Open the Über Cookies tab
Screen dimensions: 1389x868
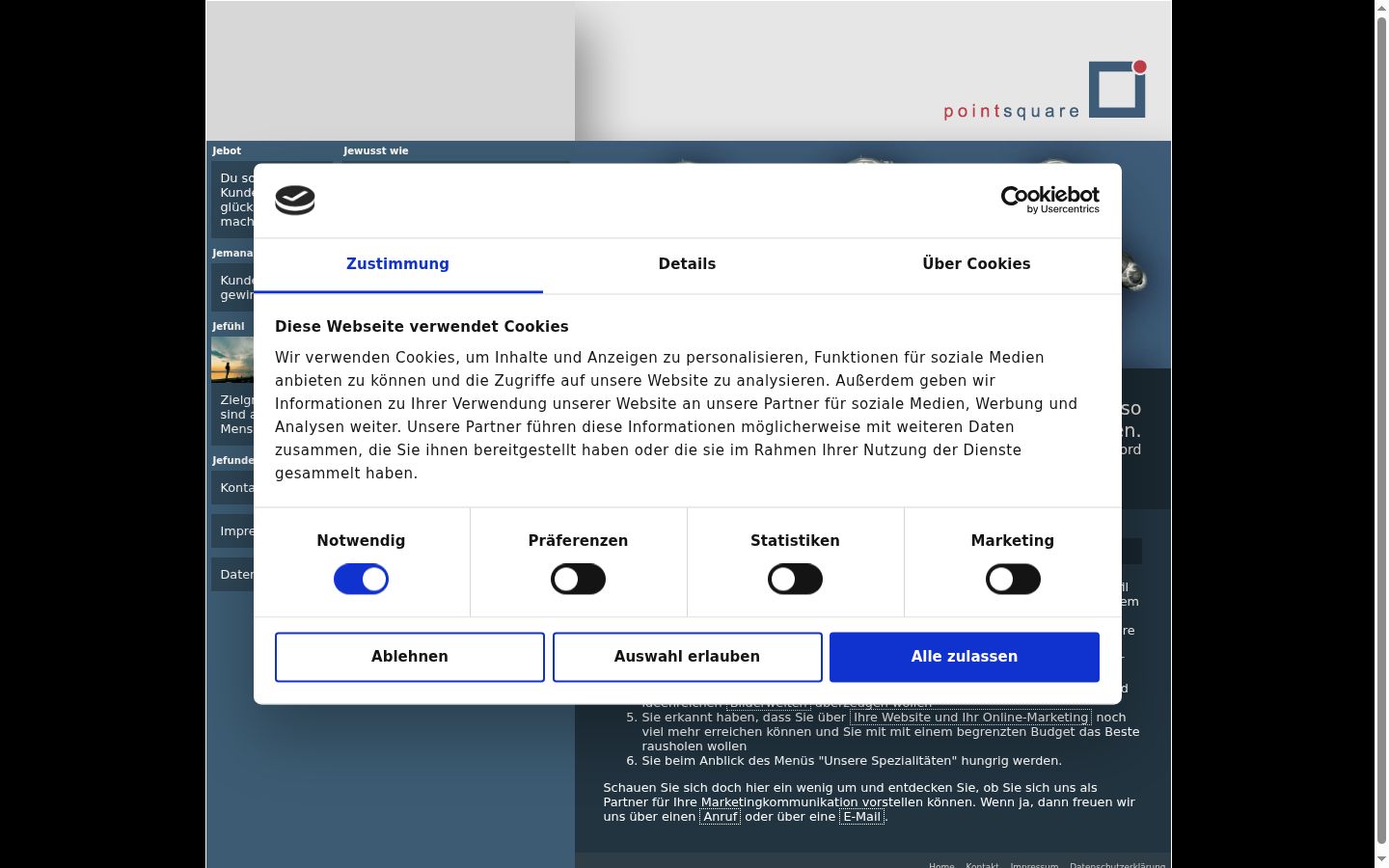click(976, 264)
